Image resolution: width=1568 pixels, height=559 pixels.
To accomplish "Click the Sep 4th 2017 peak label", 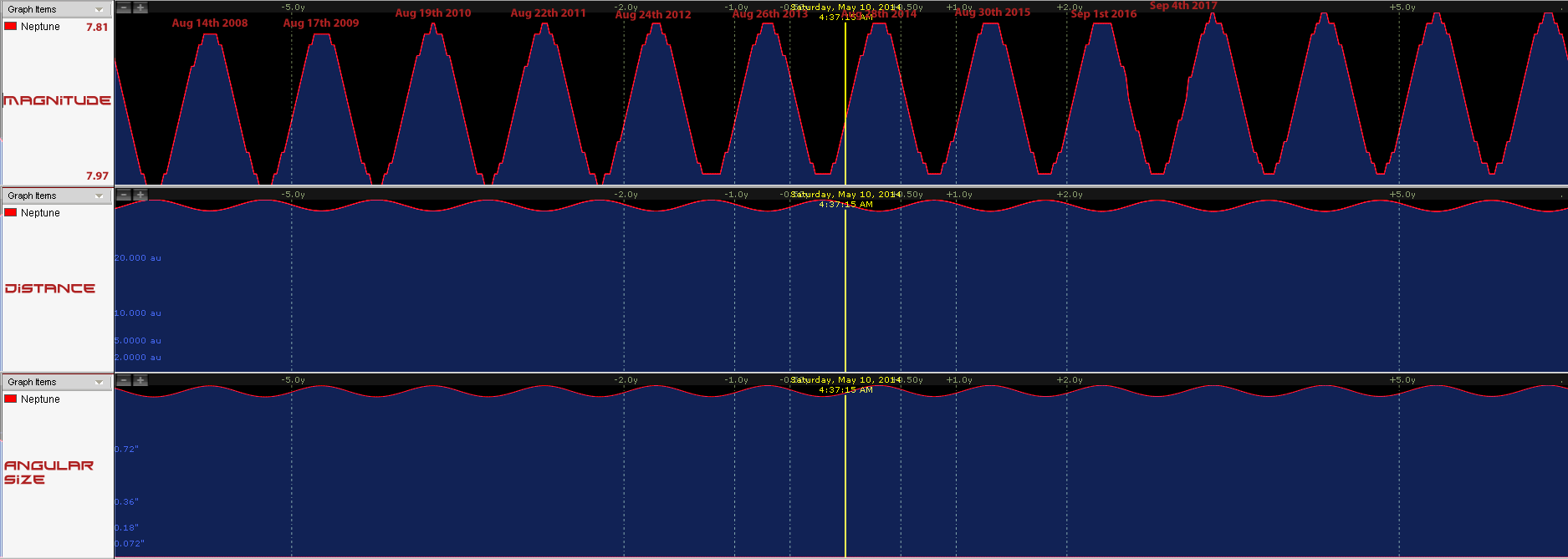I will 1183,6.
